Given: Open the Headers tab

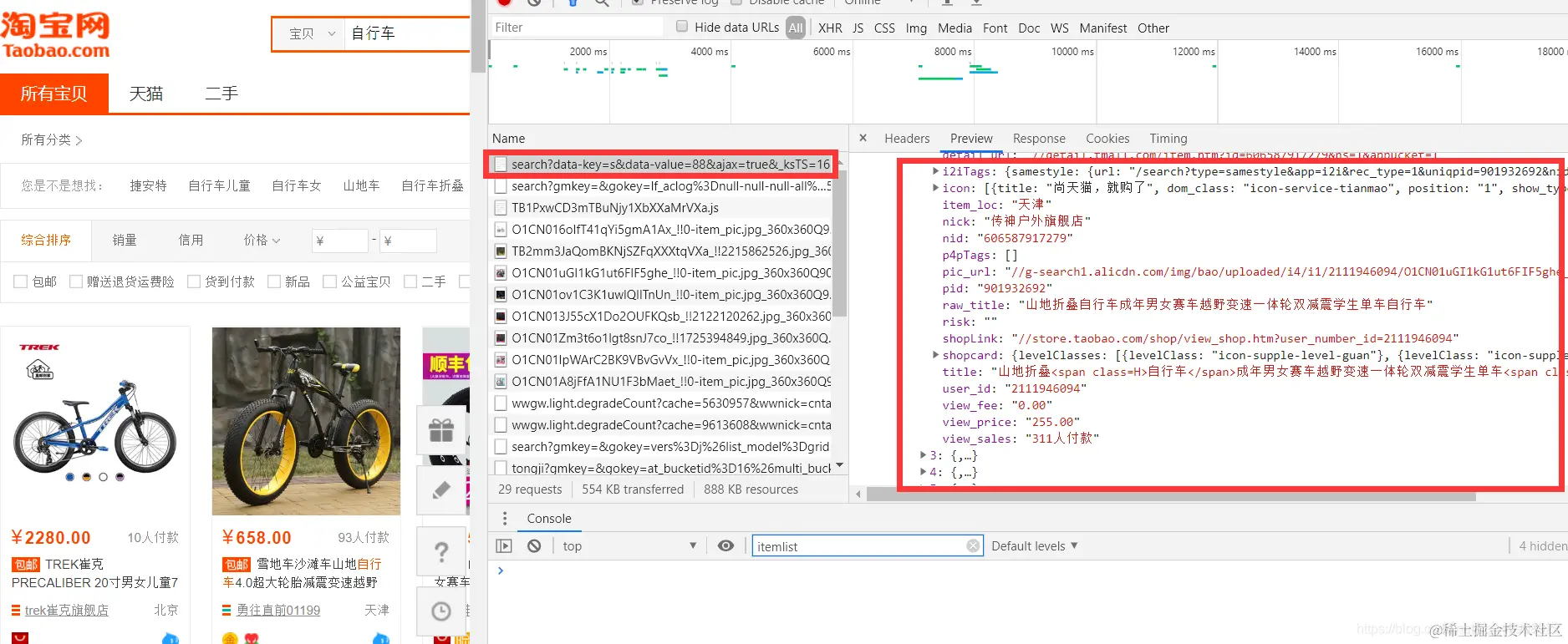Looking at the screenshot, I should tap(907, 139).
